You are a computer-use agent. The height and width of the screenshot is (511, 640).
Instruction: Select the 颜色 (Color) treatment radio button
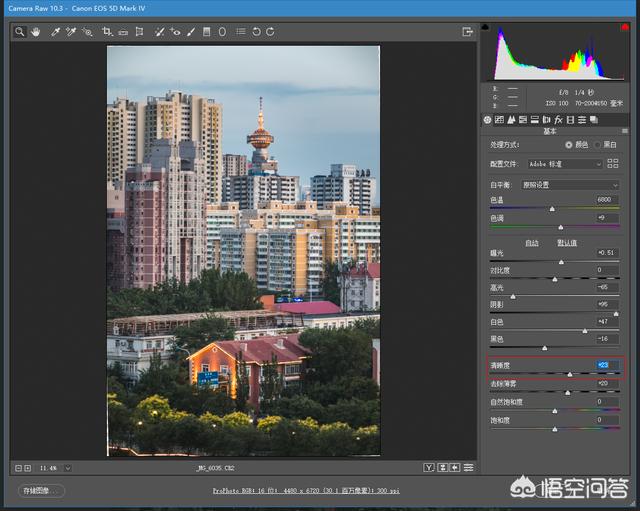pos(569,145)
